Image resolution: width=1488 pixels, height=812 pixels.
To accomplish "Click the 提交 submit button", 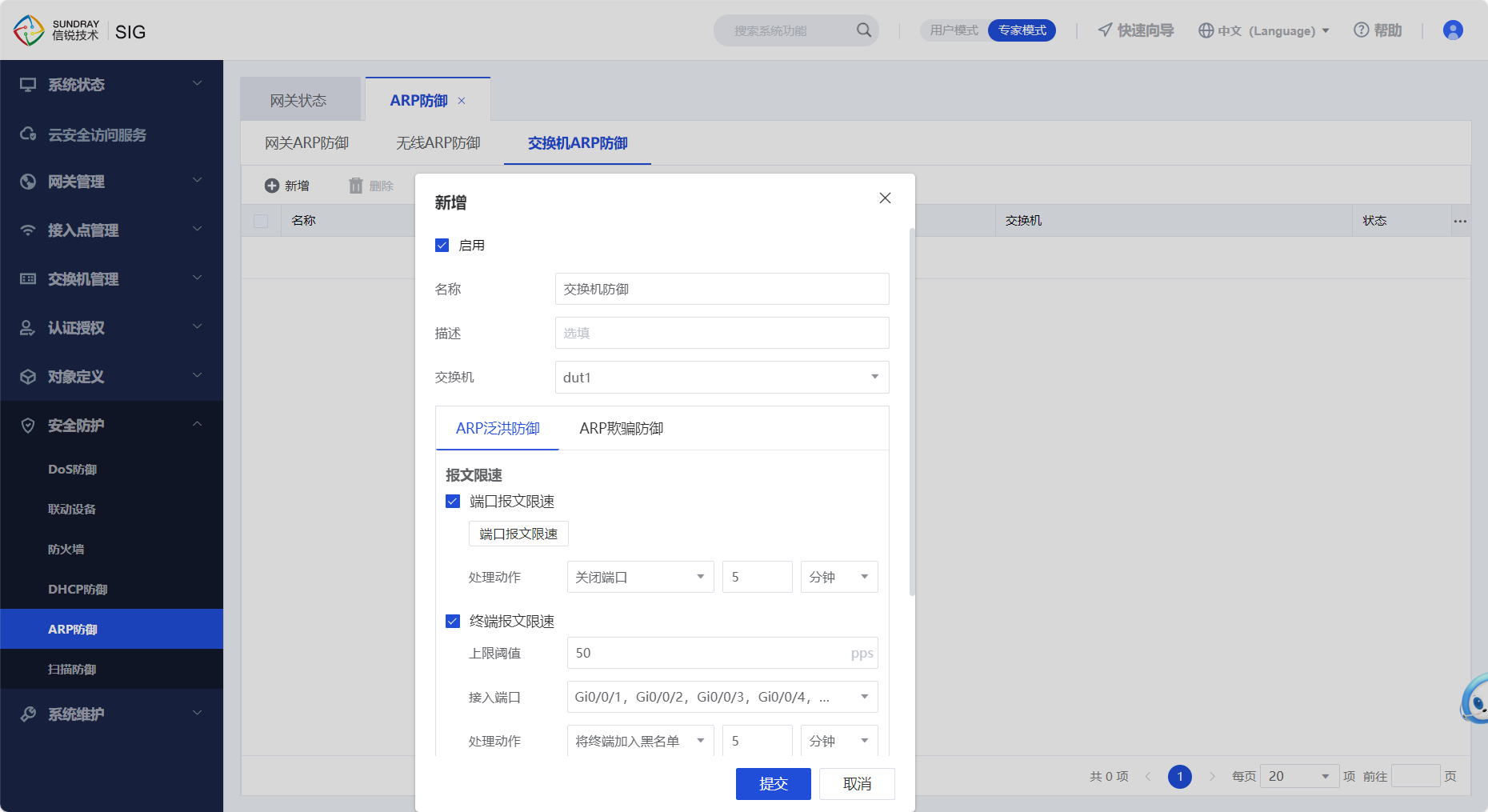I will point(774,784).
